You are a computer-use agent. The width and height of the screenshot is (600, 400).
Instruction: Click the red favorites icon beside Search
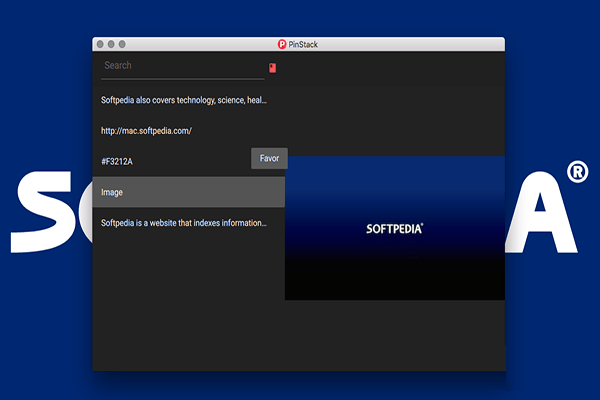272,68
